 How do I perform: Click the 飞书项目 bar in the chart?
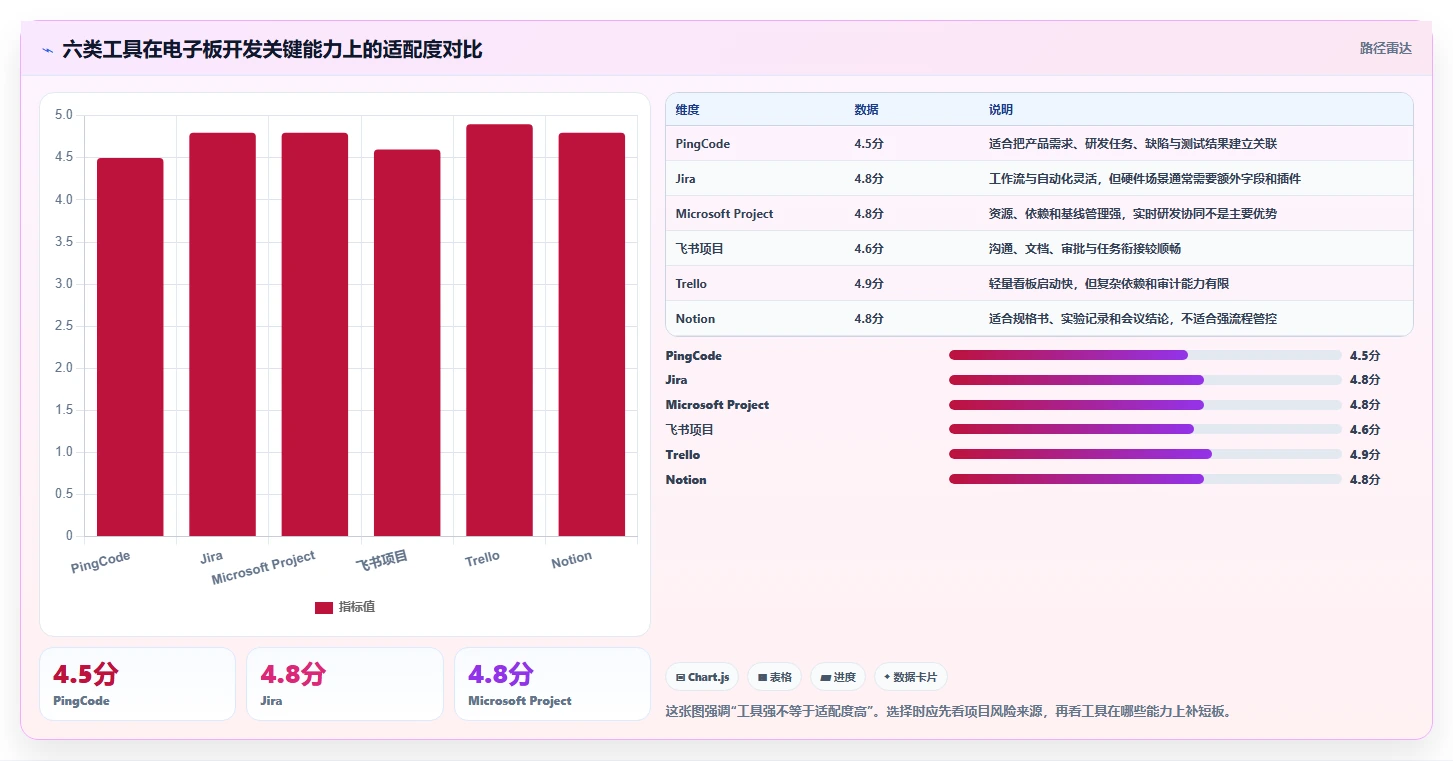pos(407,343)
